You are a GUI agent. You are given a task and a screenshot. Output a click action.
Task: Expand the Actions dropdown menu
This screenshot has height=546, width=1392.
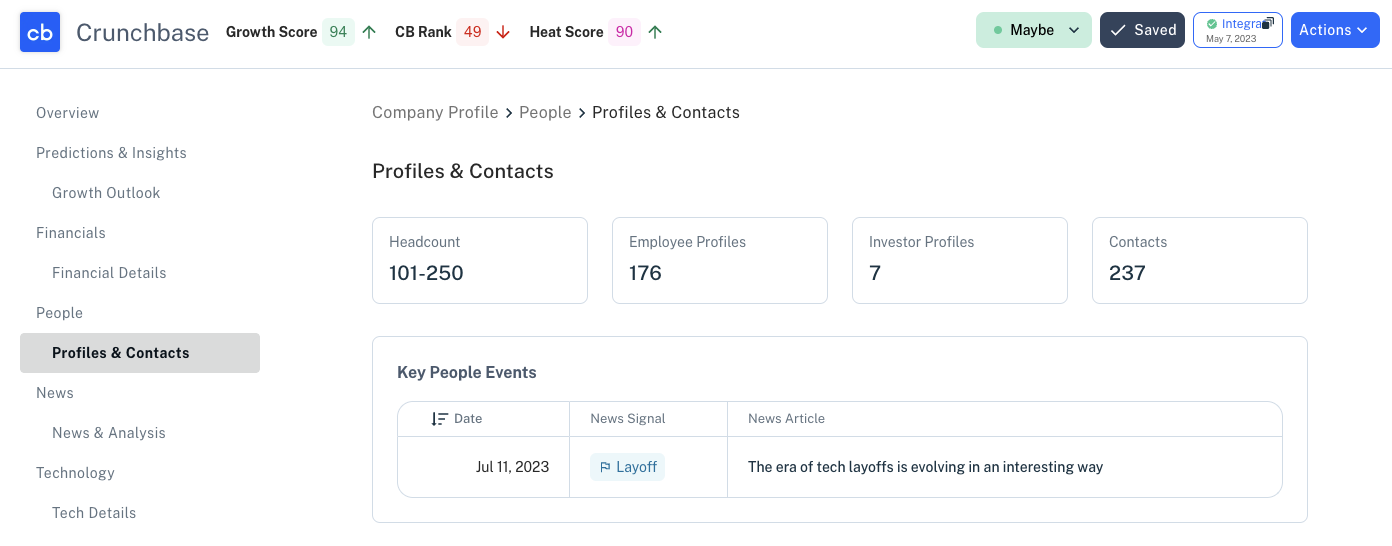click(1335, 30)
